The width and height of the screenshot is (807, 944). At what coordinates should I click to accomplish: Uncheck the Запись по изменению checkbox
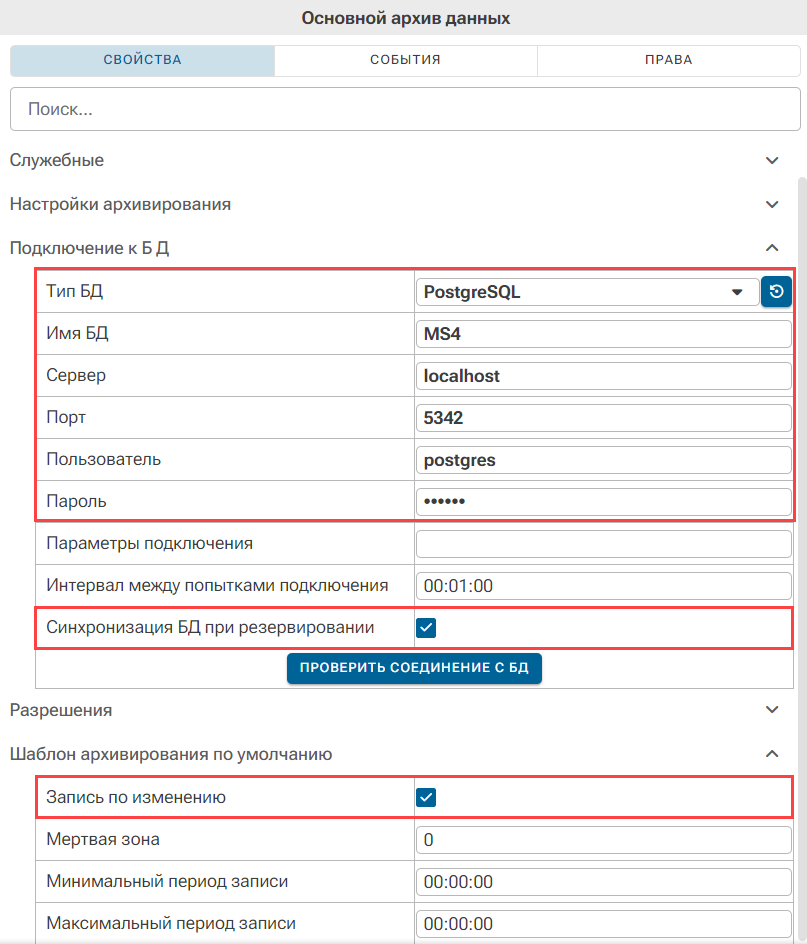[x=426, y=798]
